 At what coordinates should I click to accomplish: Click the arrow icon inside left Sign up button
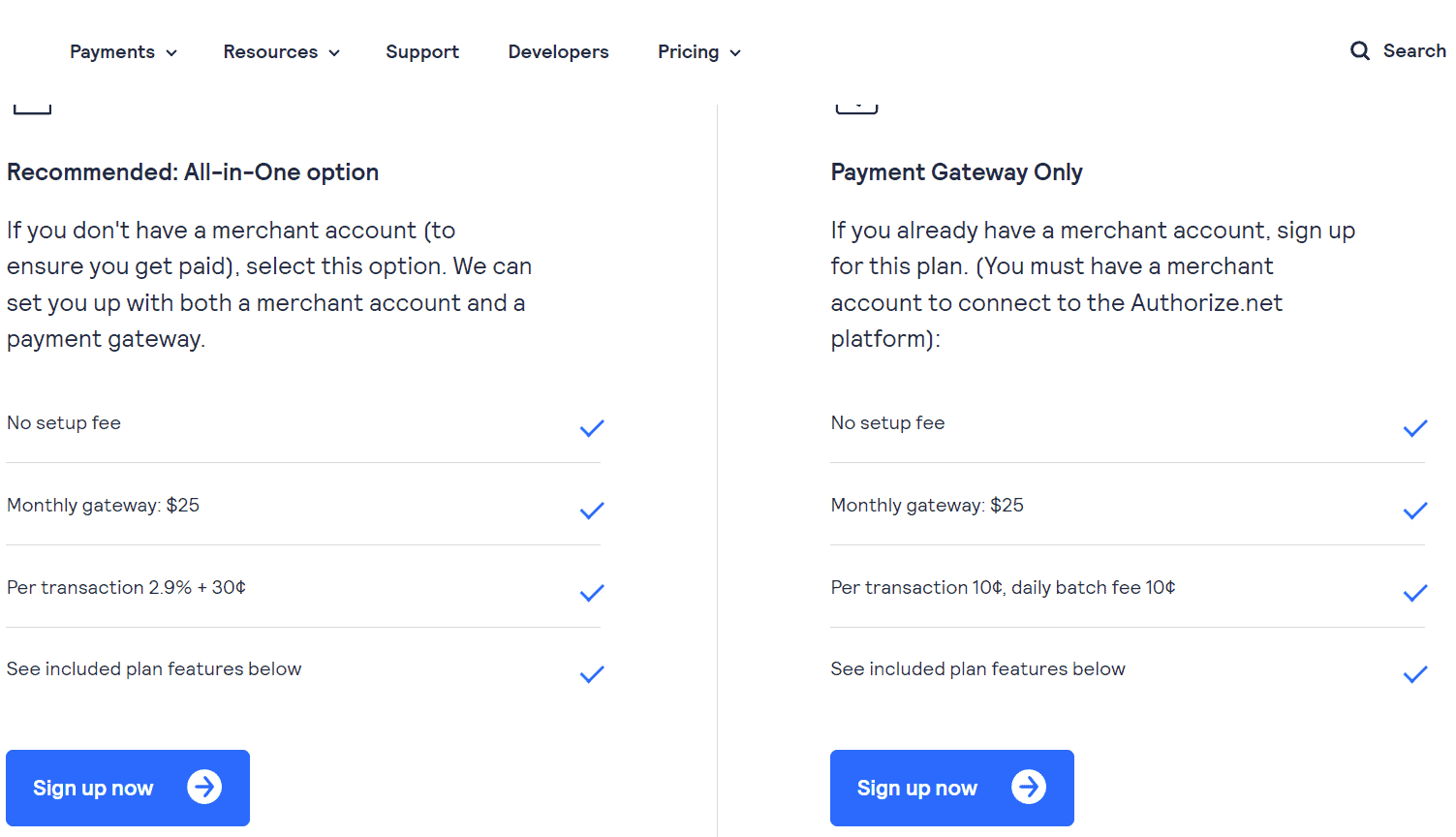click(204, 788)
